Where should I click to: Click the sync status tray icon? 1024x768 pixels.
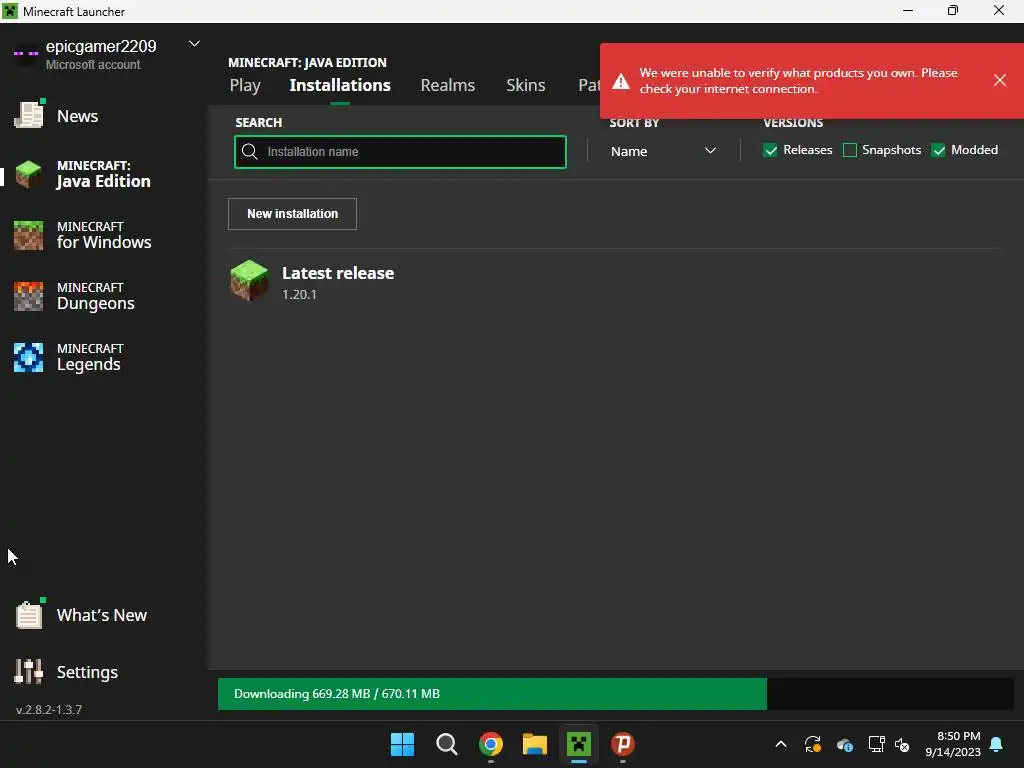(812, 744)
